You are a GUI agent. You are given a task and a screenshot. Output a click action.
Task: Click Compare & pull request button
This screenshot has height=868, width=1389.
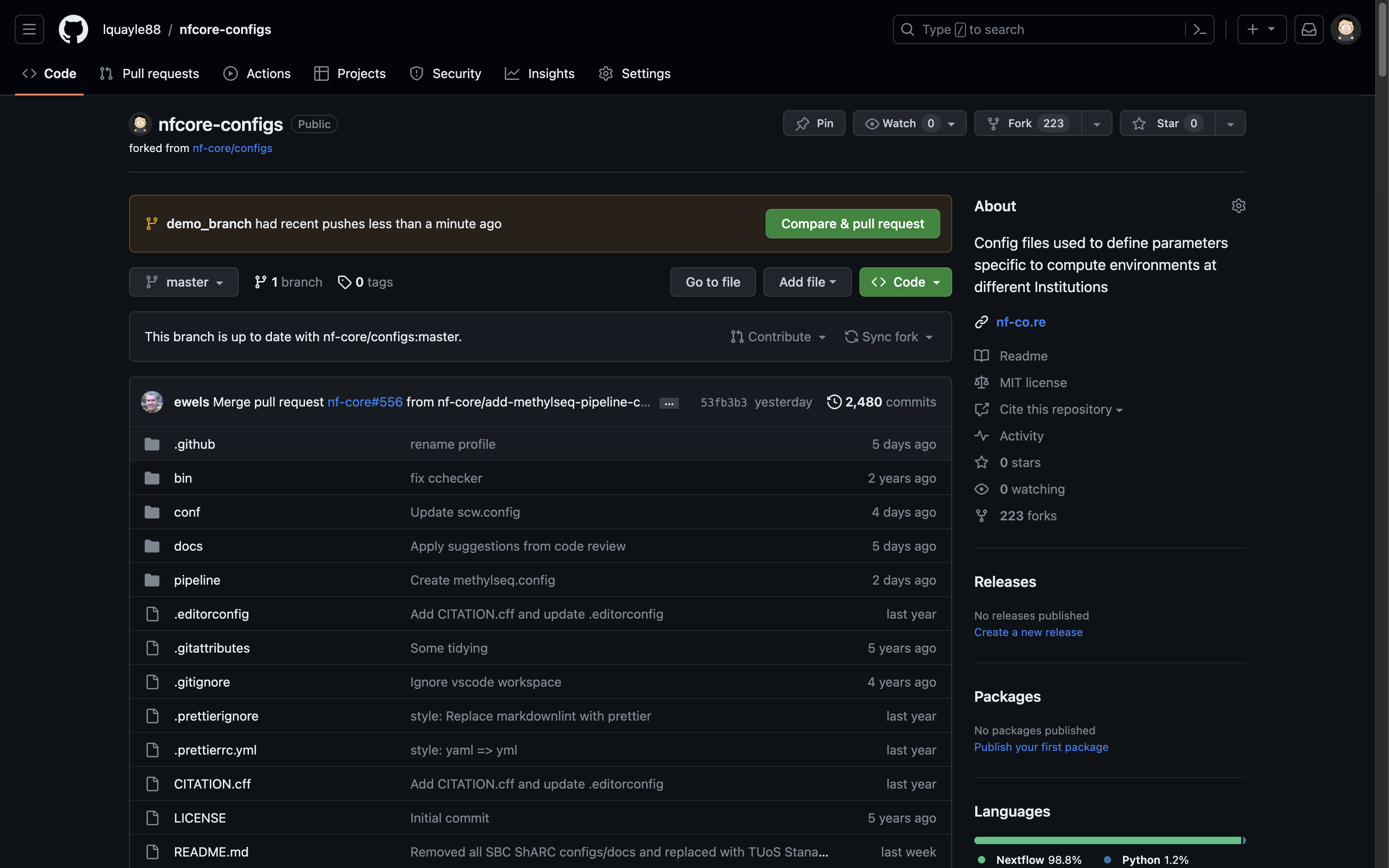(x=853, y=224)
